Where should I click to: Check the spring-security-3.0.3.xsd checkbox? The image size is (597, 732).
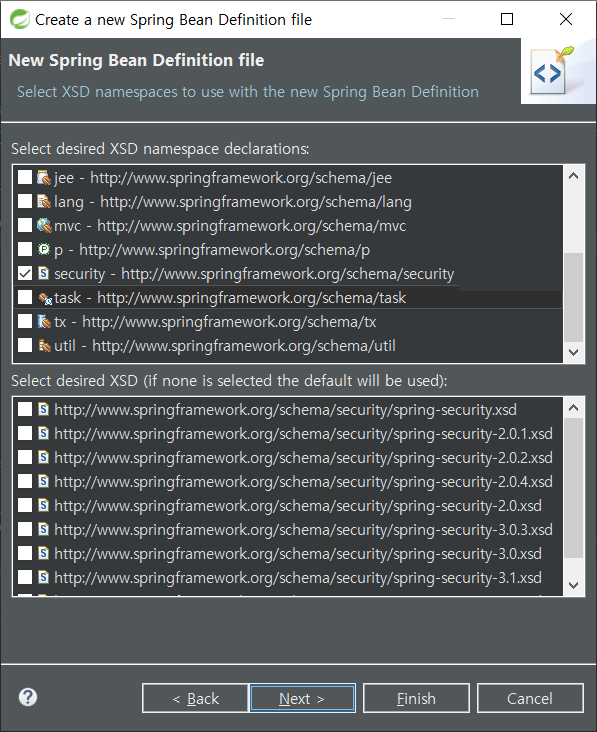(x=25, y=529)
